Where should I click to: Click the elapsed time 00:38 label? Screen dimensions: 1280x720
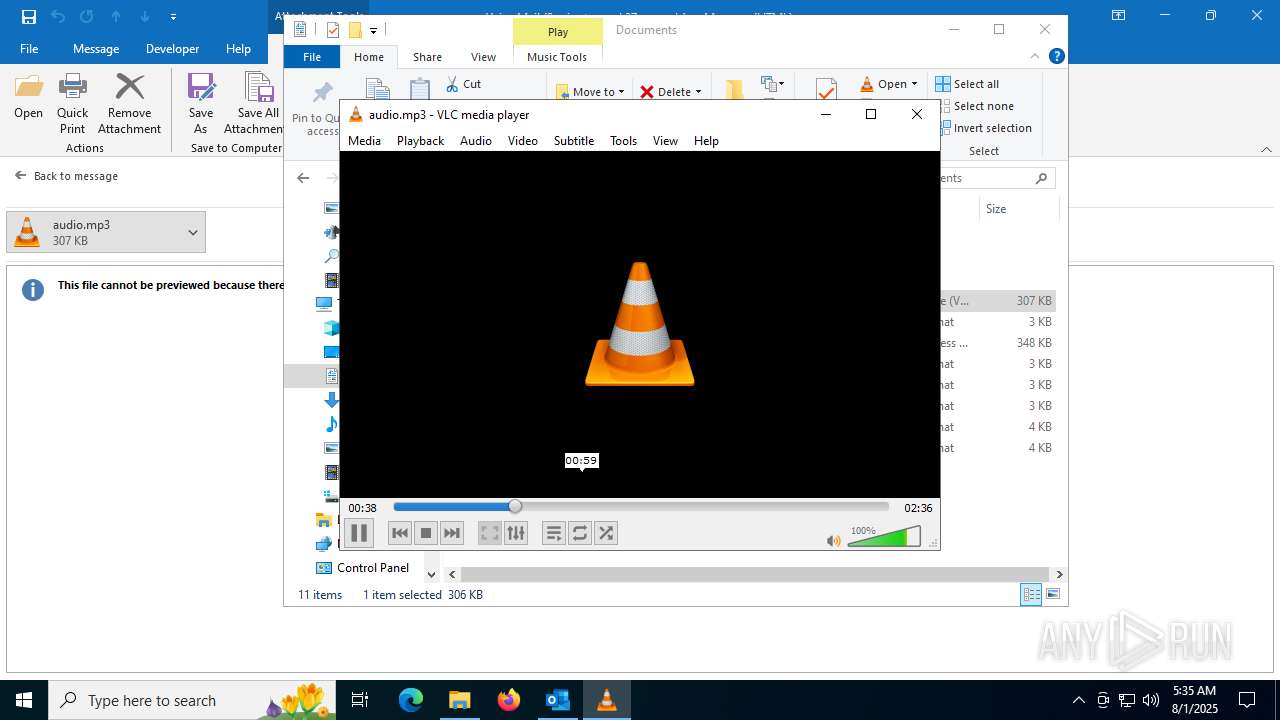[362, 508]
